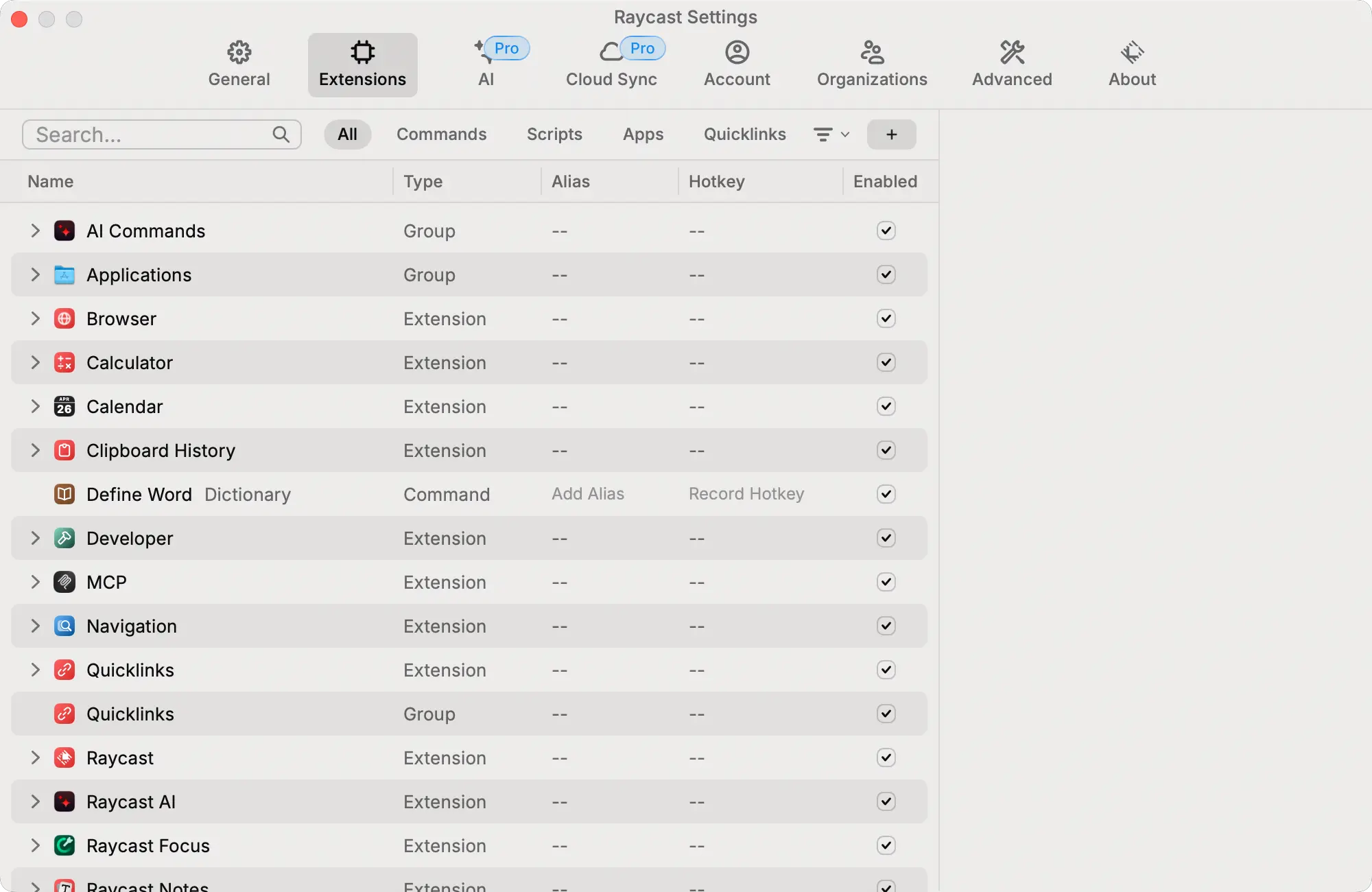This screenshot has height=892, width=1372.
Task: Open the Advanced settings tab
Action: tap(1013, 64)
